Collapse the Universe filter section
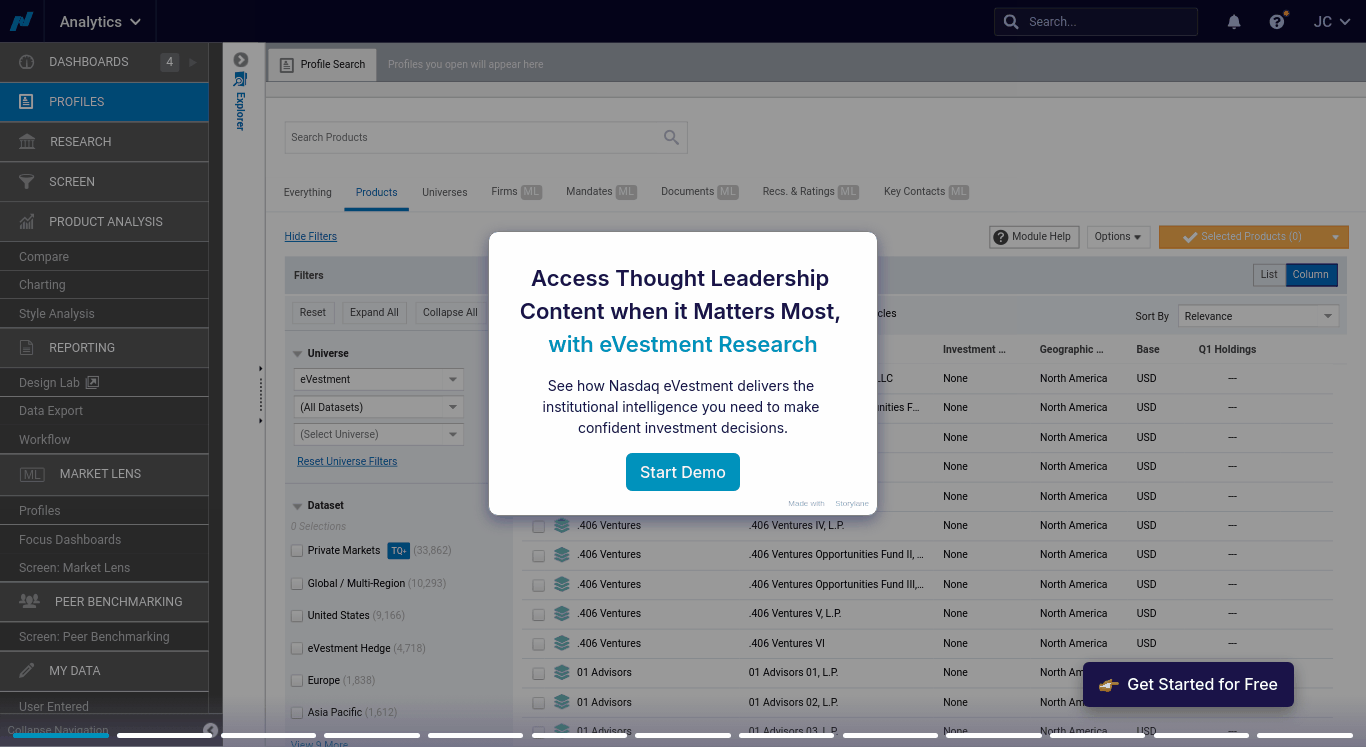Screen dimensions: 1366x747 [297, 354]
